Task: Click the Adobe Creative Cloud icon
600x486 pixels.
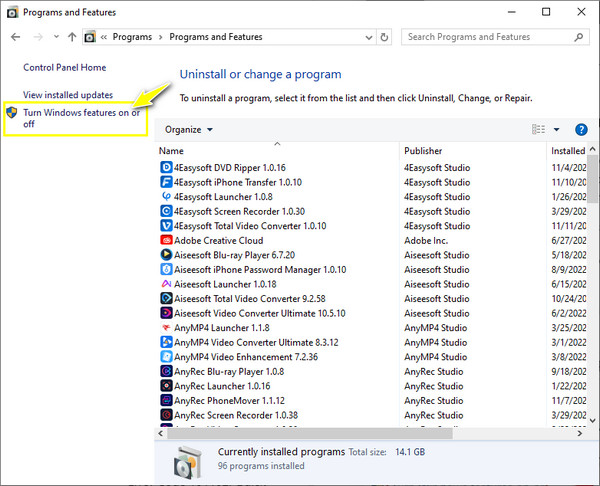Action: [166, 240]
